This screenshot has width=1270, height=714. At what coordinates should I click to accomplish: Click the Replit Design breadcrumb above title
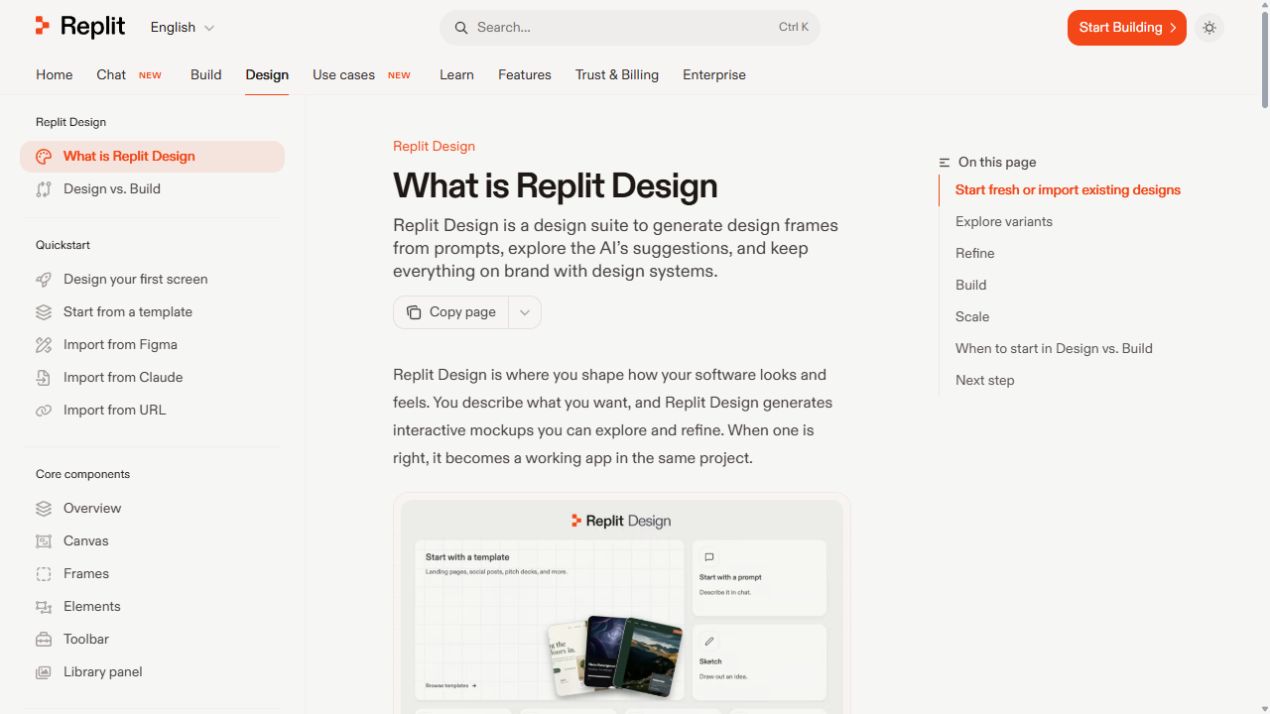pyautogui.click(x=434, y=146)
